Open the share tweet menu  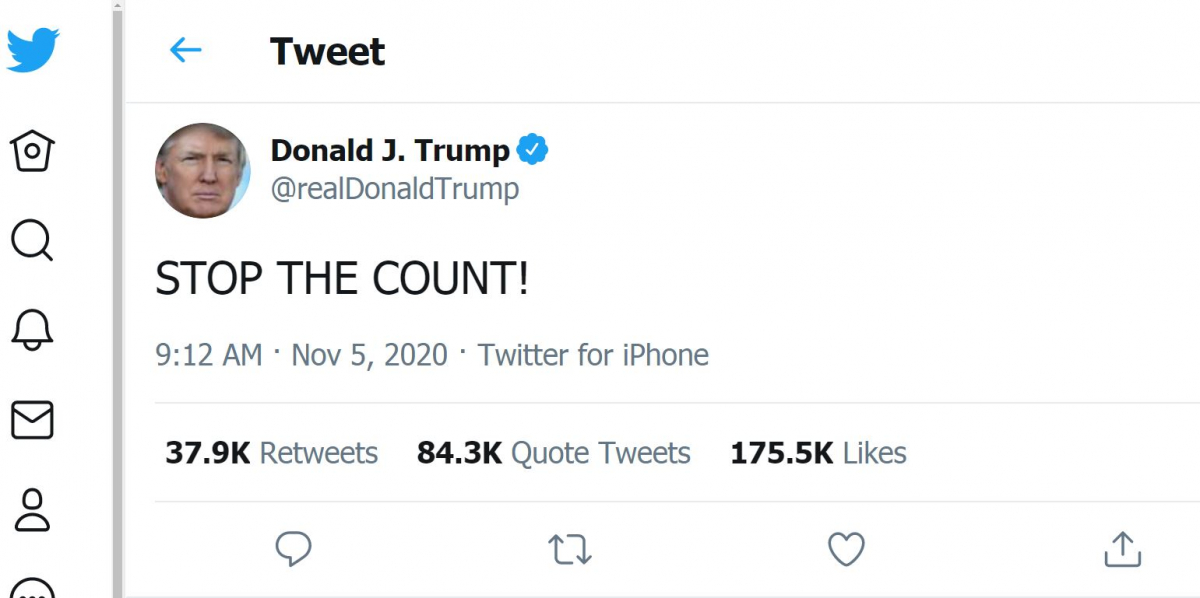(1122, 548)
